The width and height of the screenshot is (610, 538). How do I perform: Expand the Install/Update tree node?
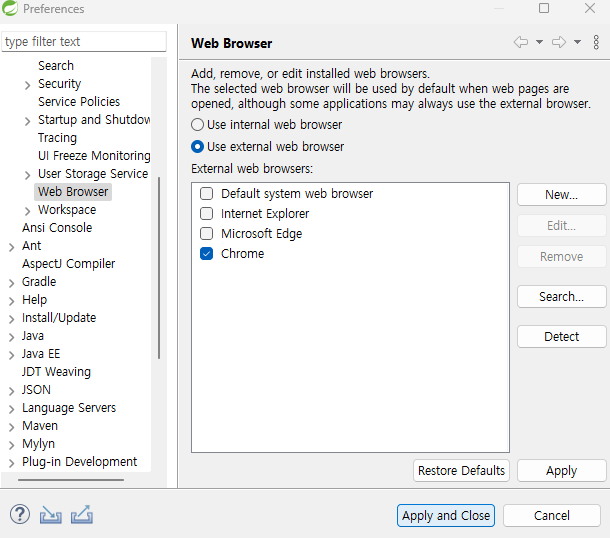11,319
